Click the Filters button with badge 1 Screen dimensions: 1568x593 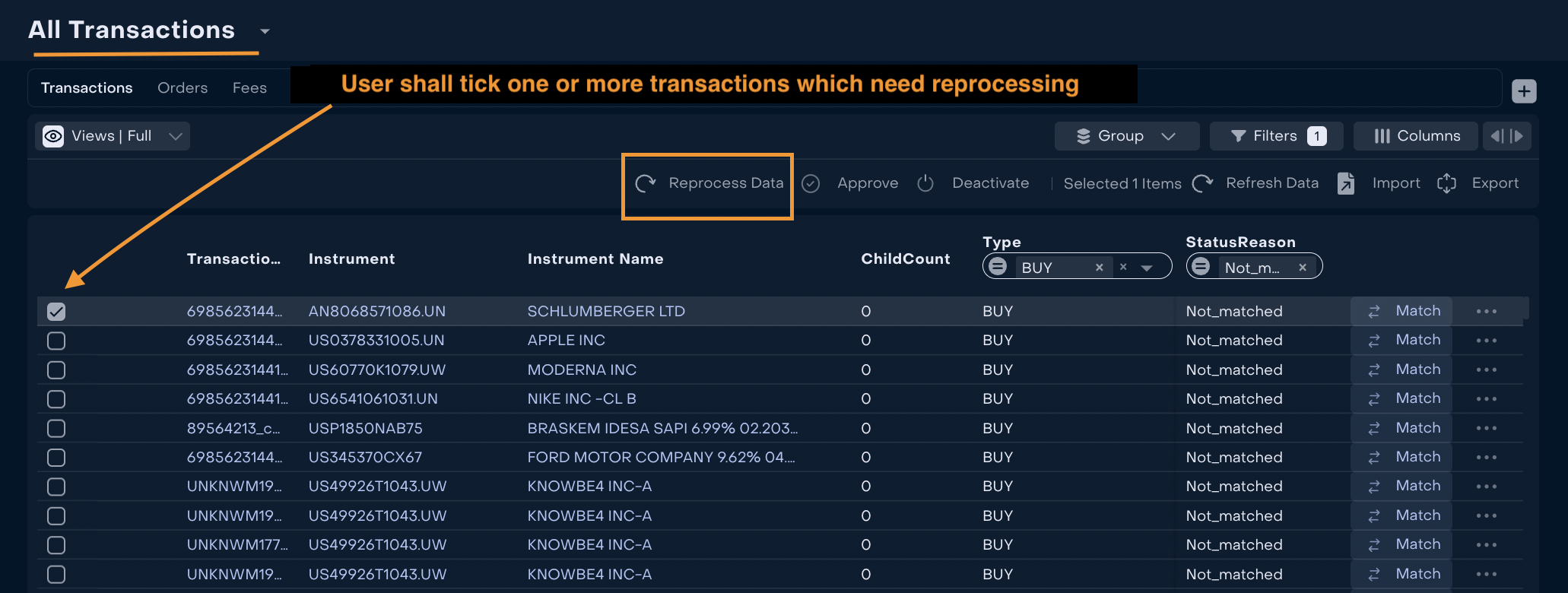tap(1277, 136)
